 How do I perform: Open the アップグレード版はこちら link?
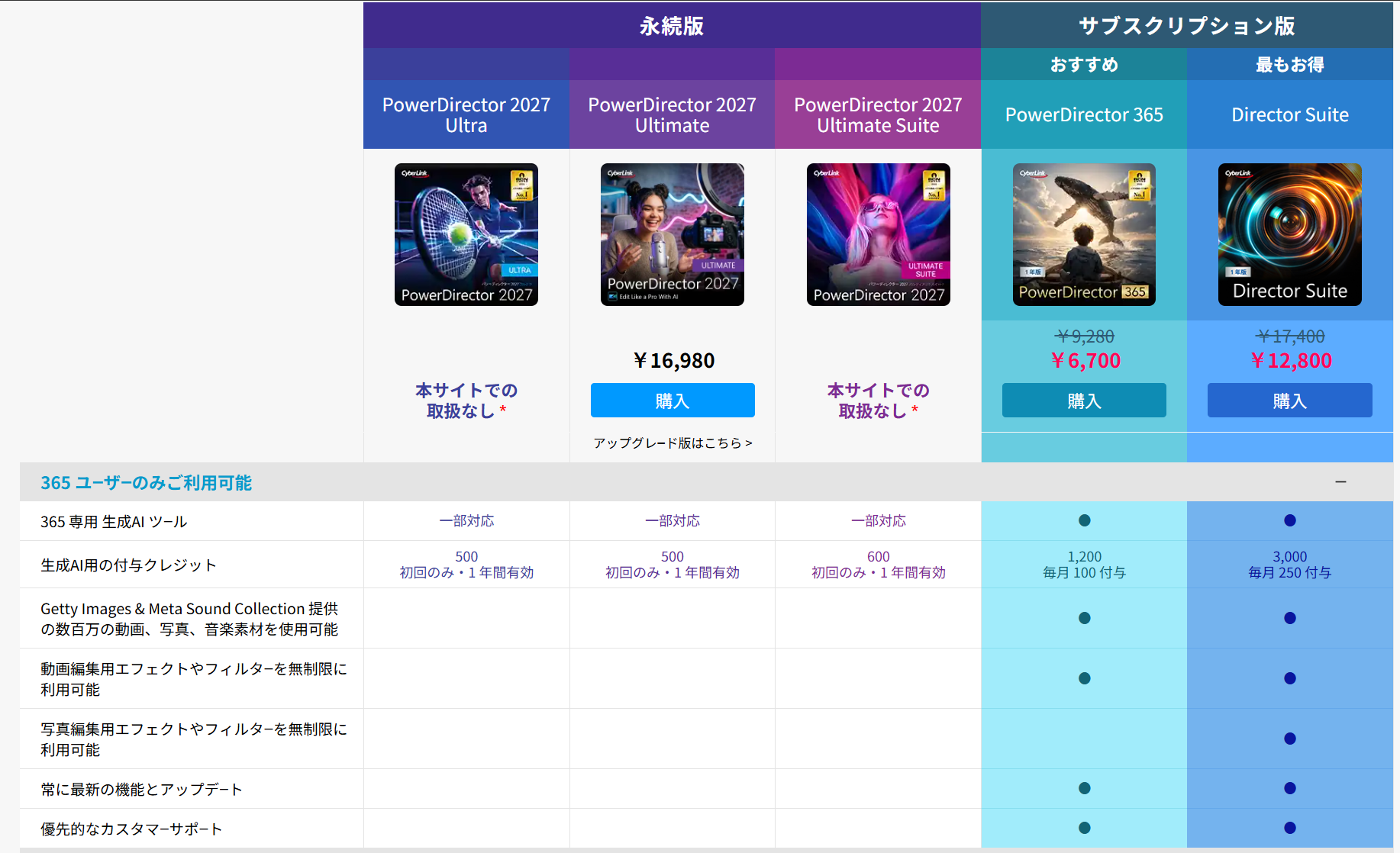click(x=673, y=443)
